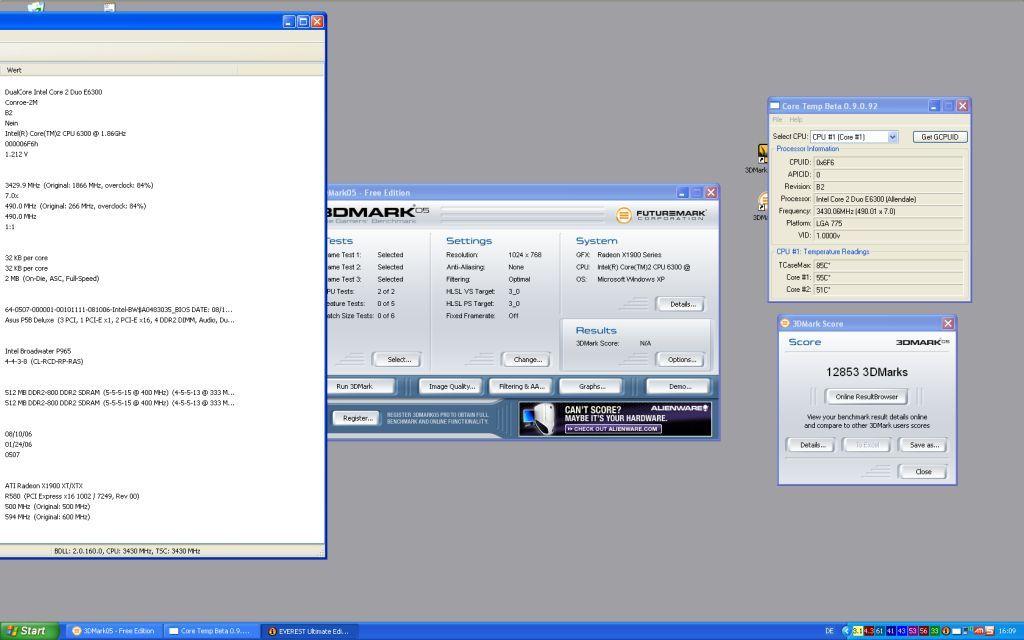
Task: Click the Frequency value 3430.06MHz
Action: click(888, 211)
